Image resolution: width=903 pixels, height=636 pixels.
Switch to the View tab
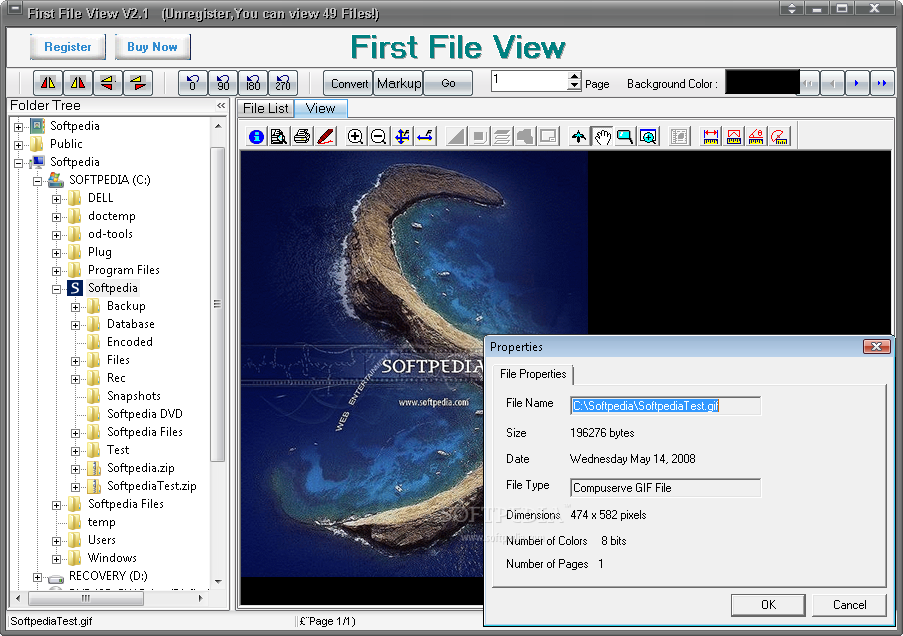tap(320, 108)
